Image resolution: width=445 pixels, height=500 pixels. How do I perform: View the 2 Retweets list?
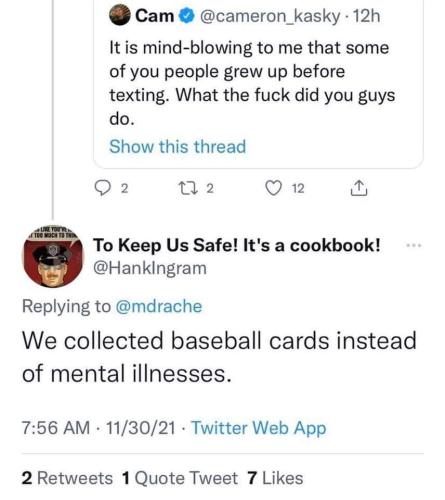[x=67, y=478]
